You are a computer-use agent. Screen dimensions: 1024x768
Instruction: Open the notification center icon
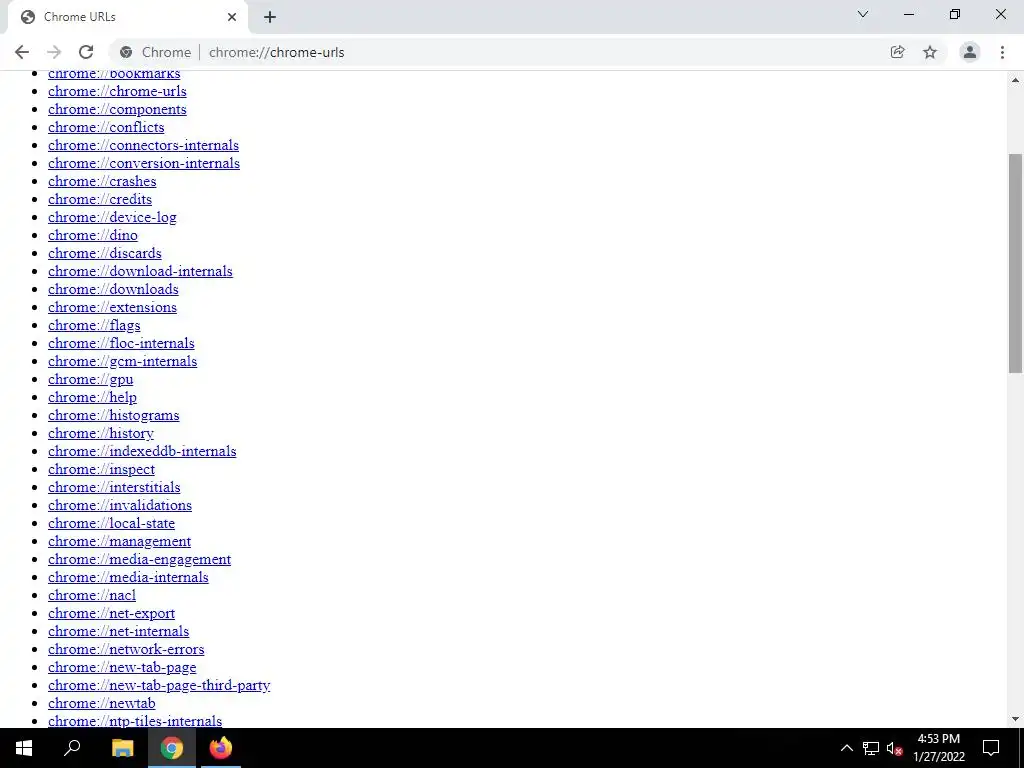(991, 748)
